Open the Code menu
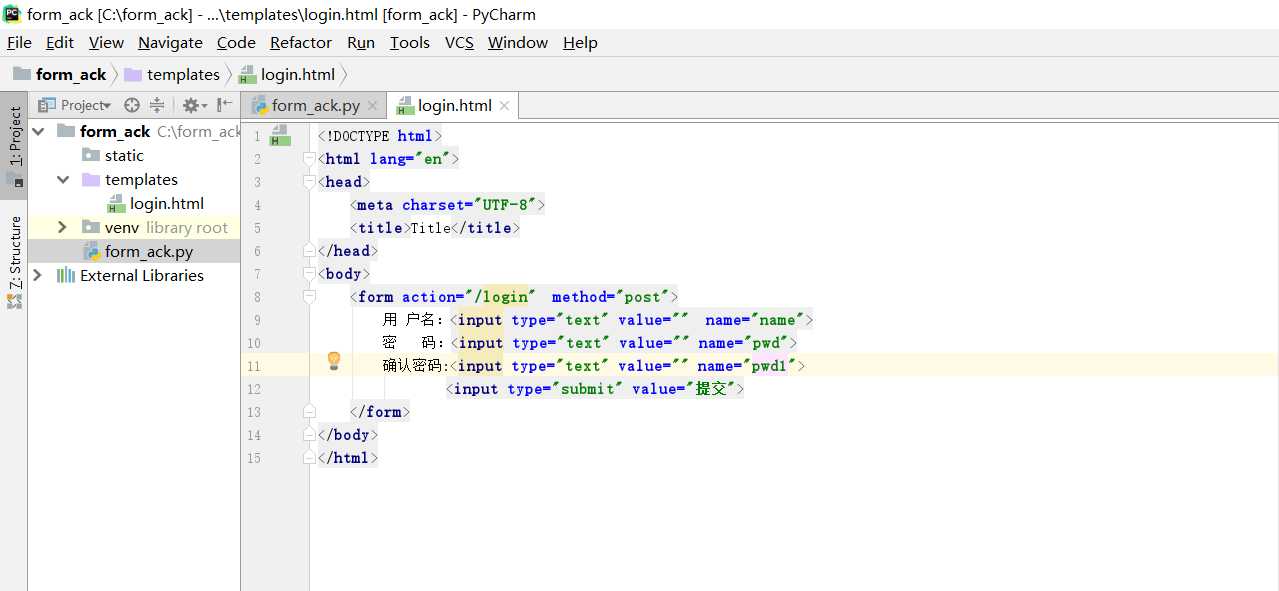This screenshot has height=591, width=1279. pos(236,42)
